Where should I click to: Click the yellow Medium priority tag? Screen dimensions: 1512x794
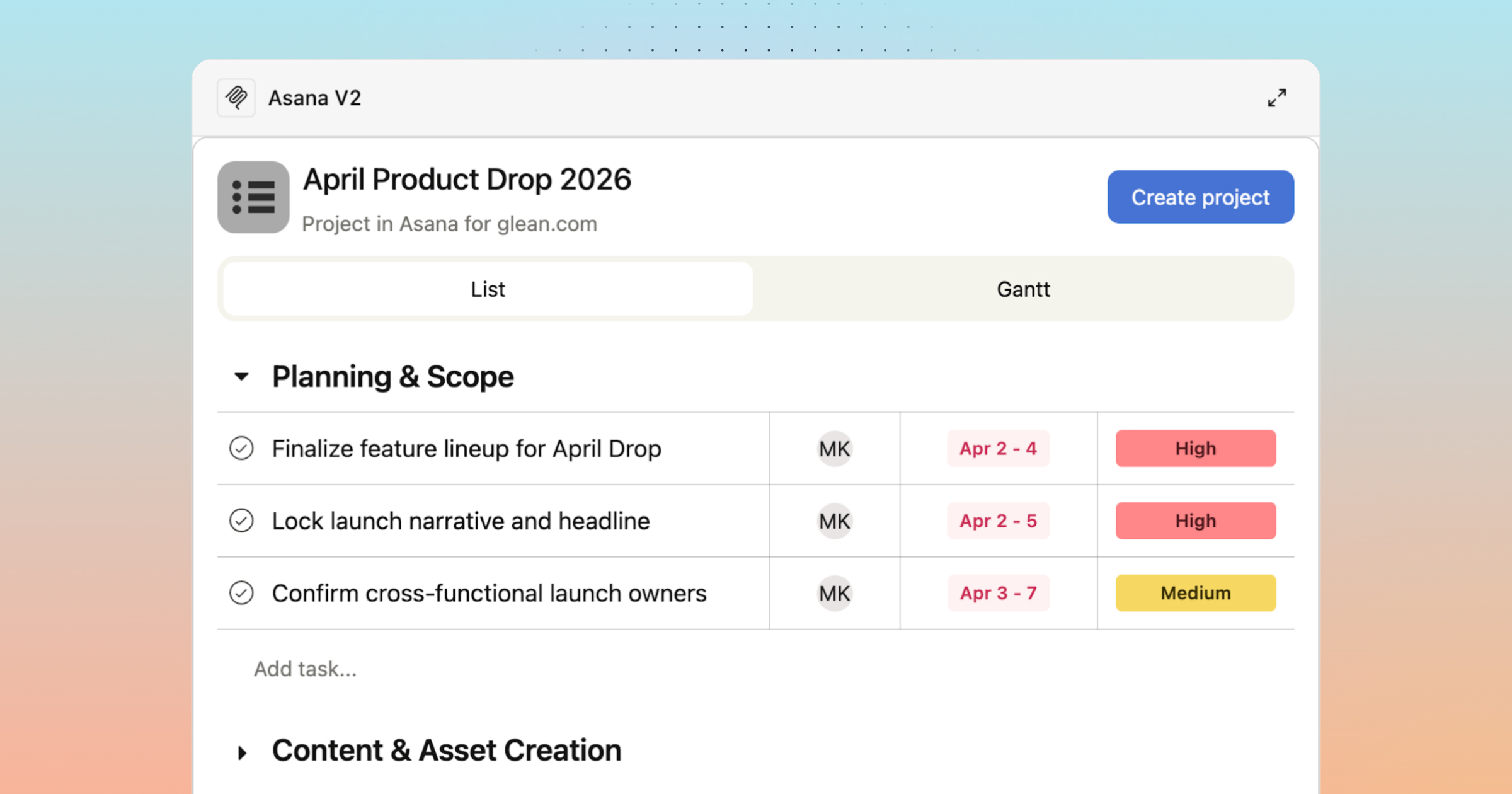(x=1195, y=593)
